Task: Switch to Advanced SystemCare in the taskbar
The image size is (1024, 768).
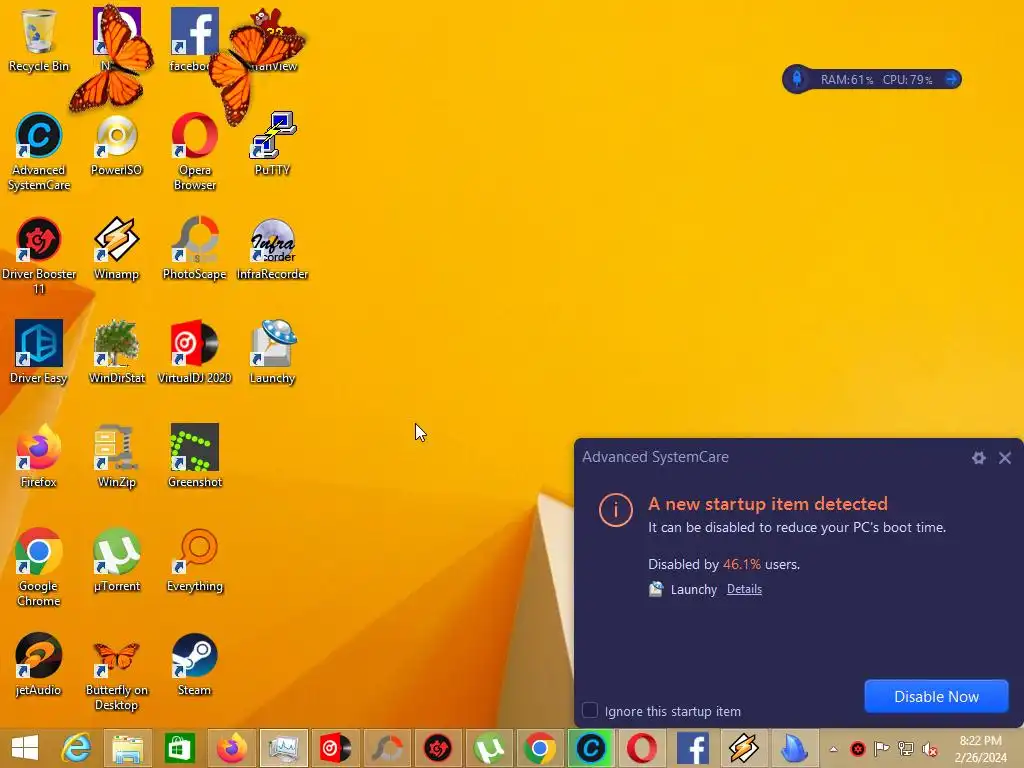Action: [591, 748]
